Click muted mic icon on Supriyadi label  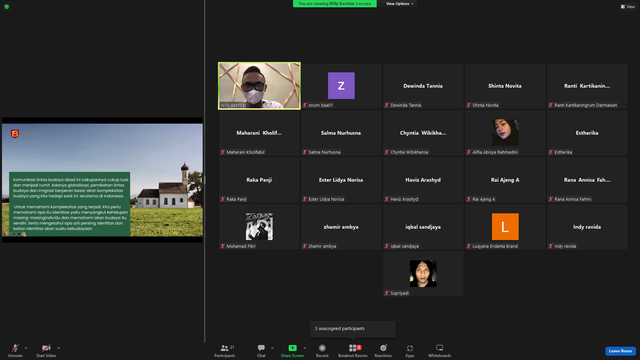pos(387,293)
